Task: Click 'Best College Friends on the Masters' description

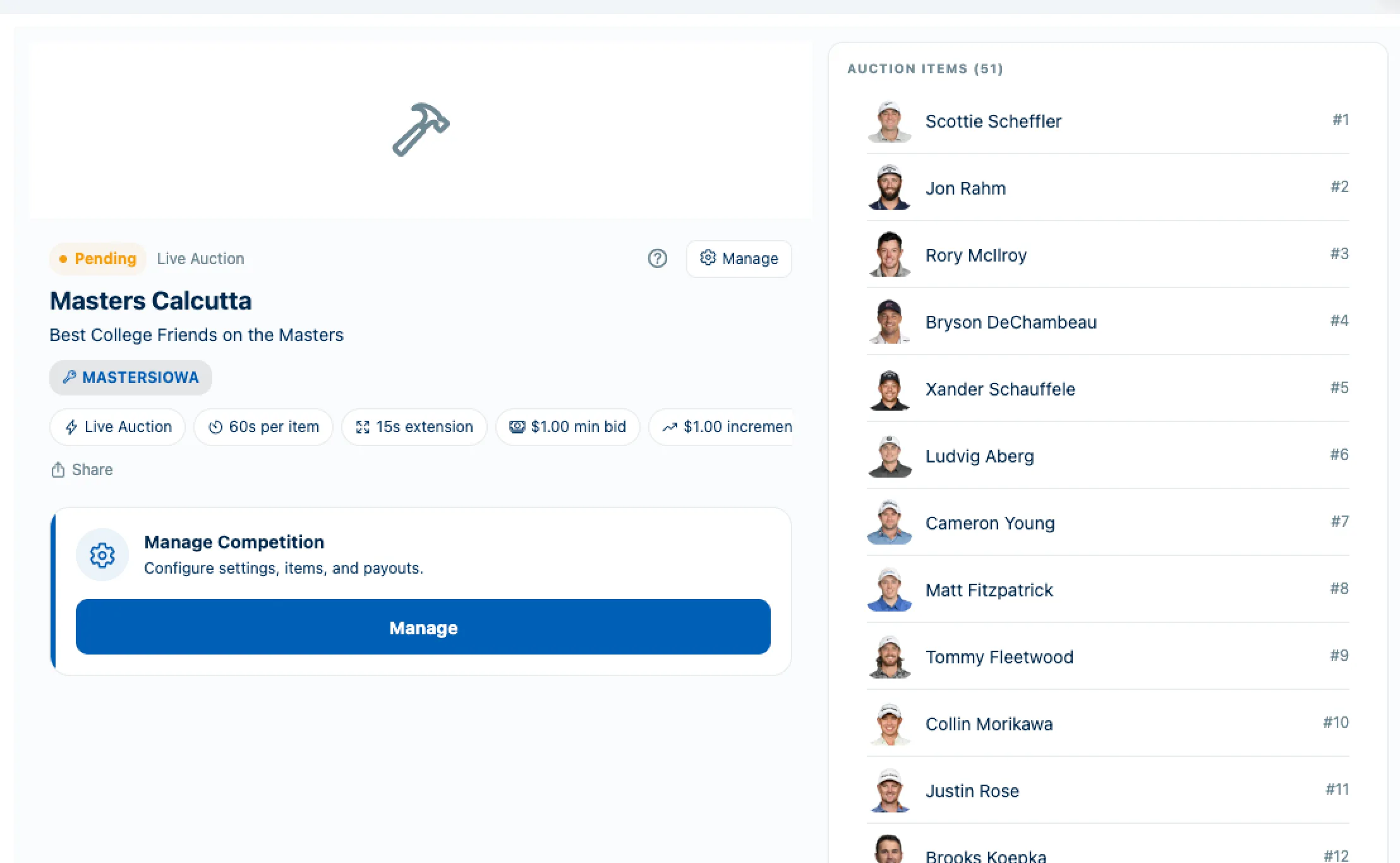Action: click(x=196, y=335)
